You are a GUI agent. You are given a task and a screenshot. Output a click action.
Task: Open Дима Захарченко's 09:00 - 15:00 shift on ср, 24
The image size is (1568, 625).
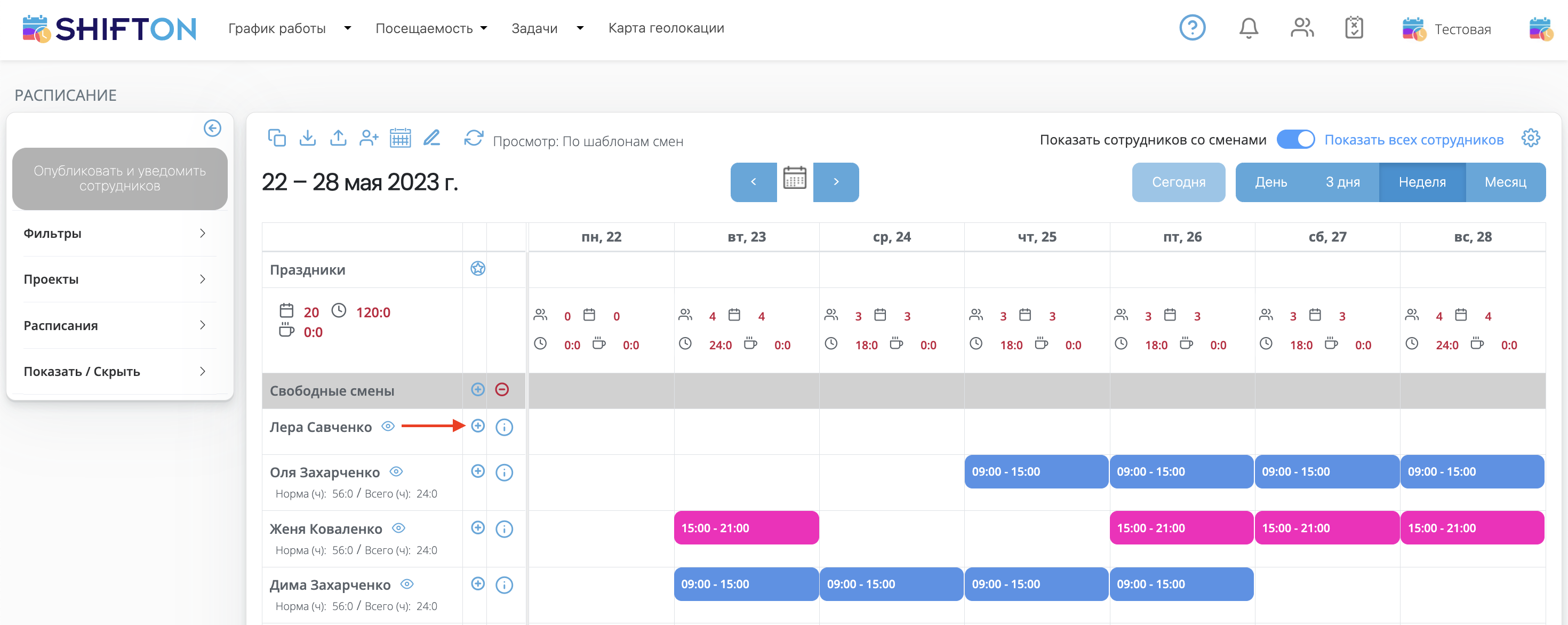pos(891,584)
